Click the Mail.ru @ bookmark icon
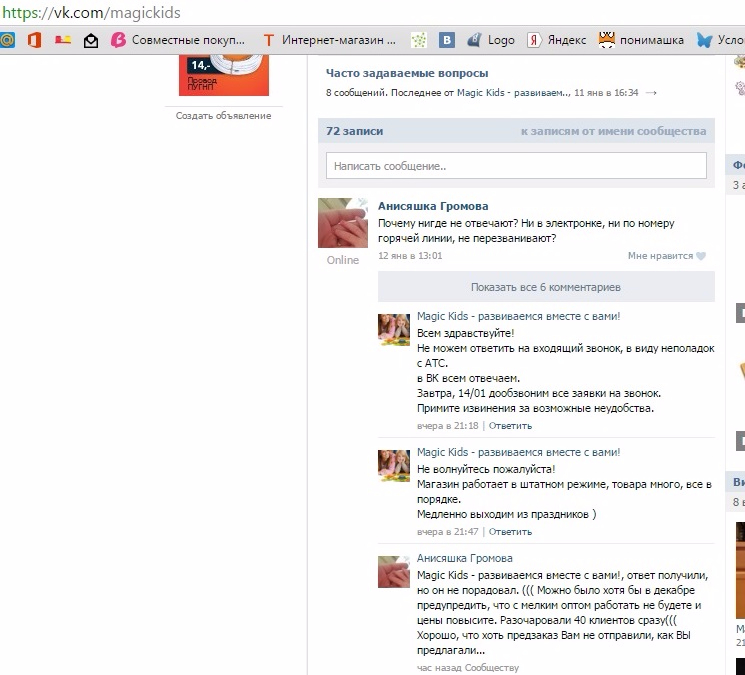 pyautogui.click(x=8, y=40)
